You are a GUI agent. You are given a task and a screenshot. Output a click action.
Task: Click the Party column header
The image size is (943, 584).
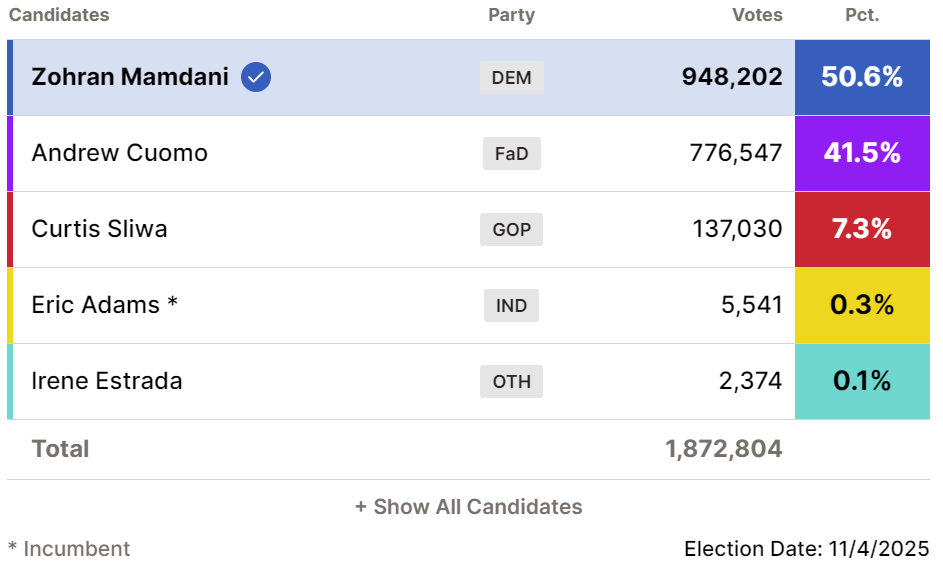coord(511,15)
